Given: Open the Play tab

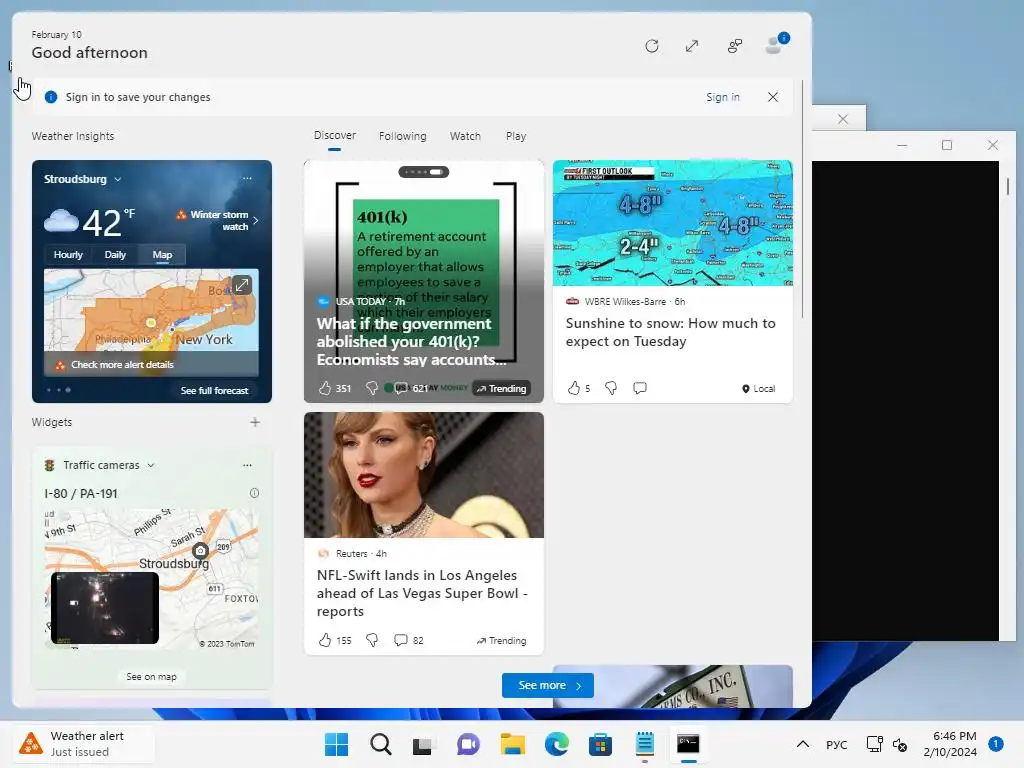Looking at the screenshot, I should (515, 136).
